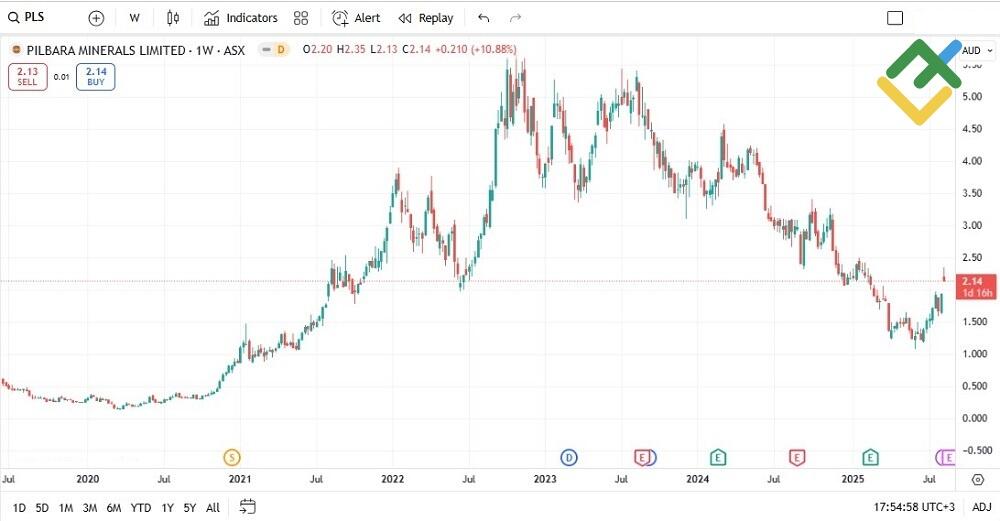
Task: Open the layout square icon
Action: tap(895, 18)
